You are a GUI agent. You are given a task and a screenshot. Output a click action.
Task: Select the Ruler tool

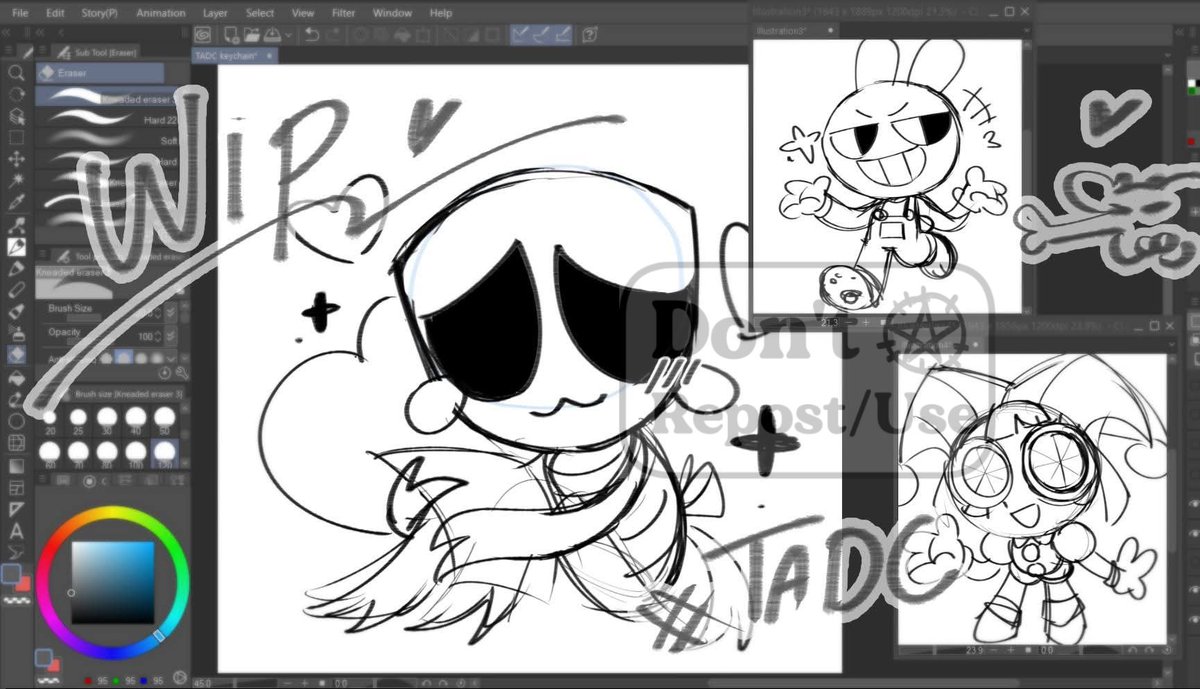(x=16, y=509)
